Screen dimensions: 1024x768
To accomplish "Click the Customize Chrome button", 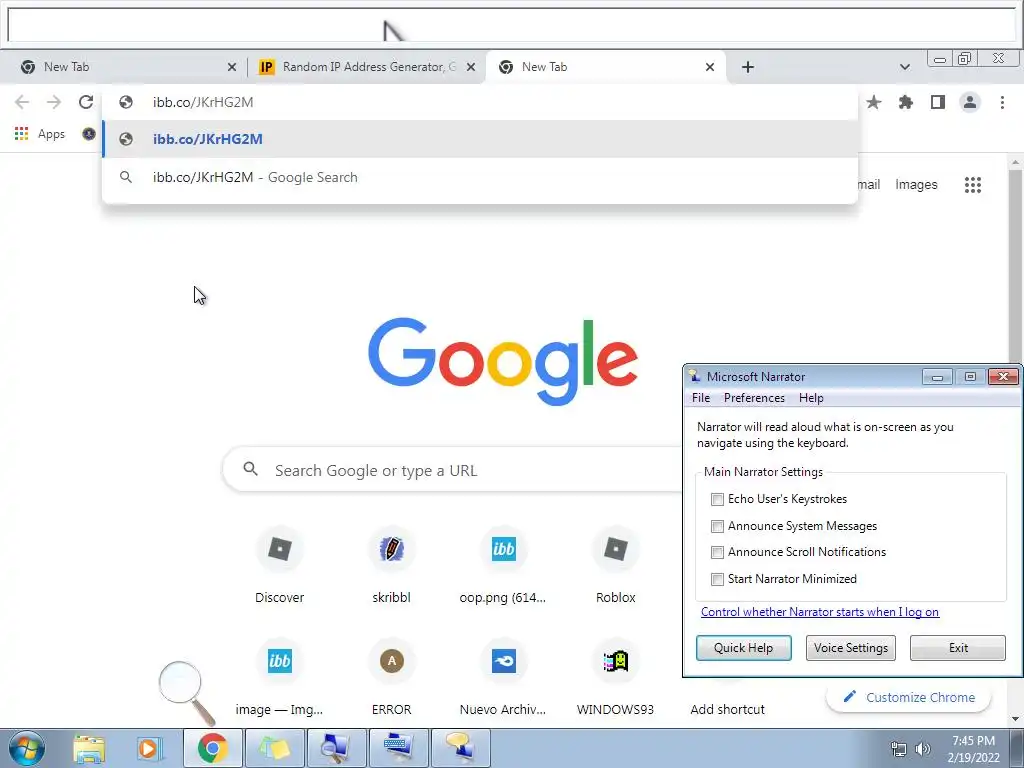I will 908,697.
